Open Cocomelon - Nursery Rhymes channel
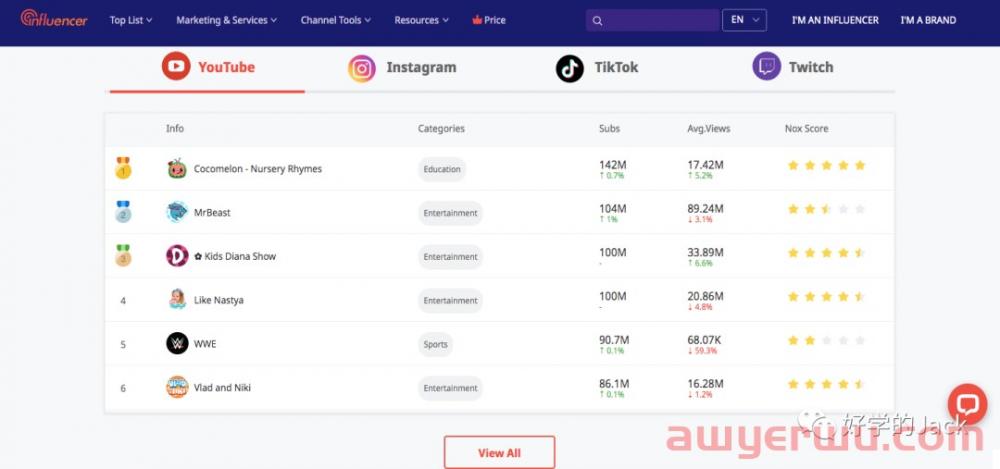 (258, 169)
